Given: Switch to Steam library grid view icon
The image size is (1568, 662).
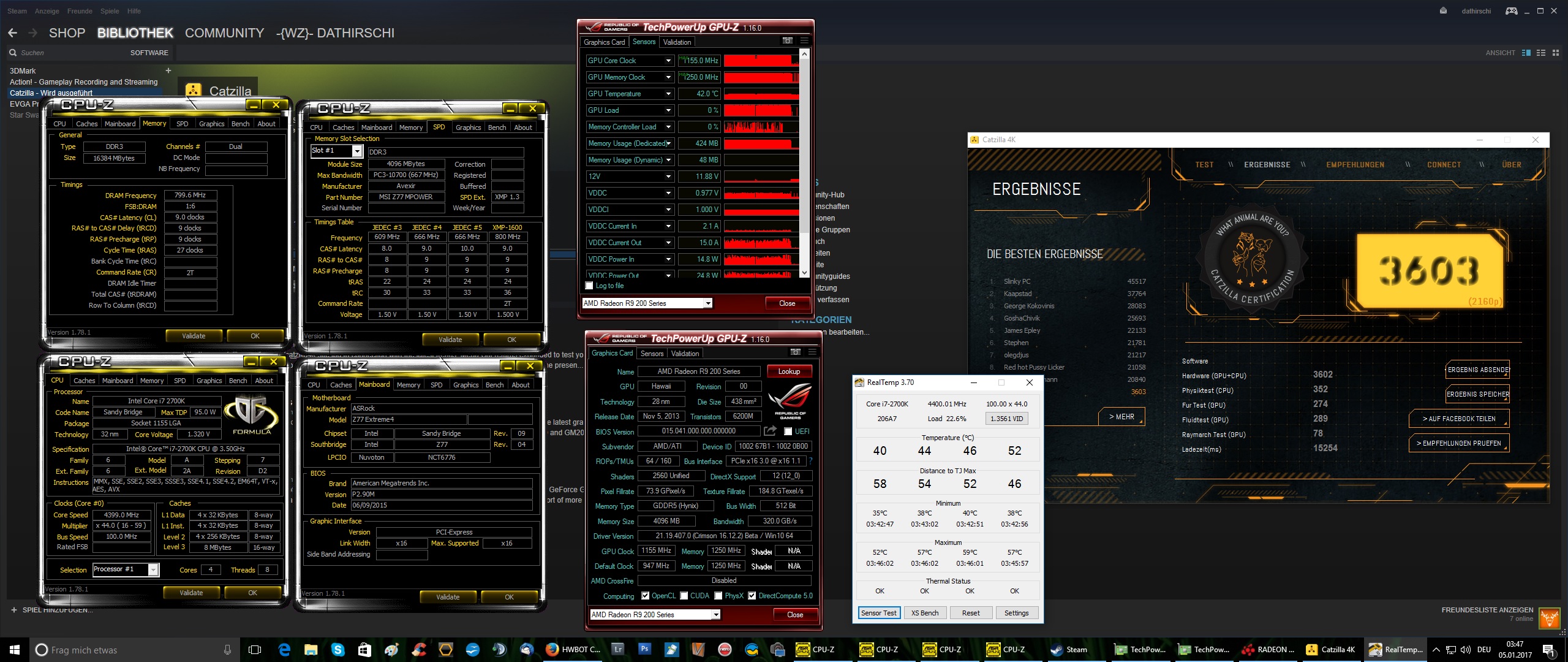Looking at the screenshot, I should (x=1556, y=53).
